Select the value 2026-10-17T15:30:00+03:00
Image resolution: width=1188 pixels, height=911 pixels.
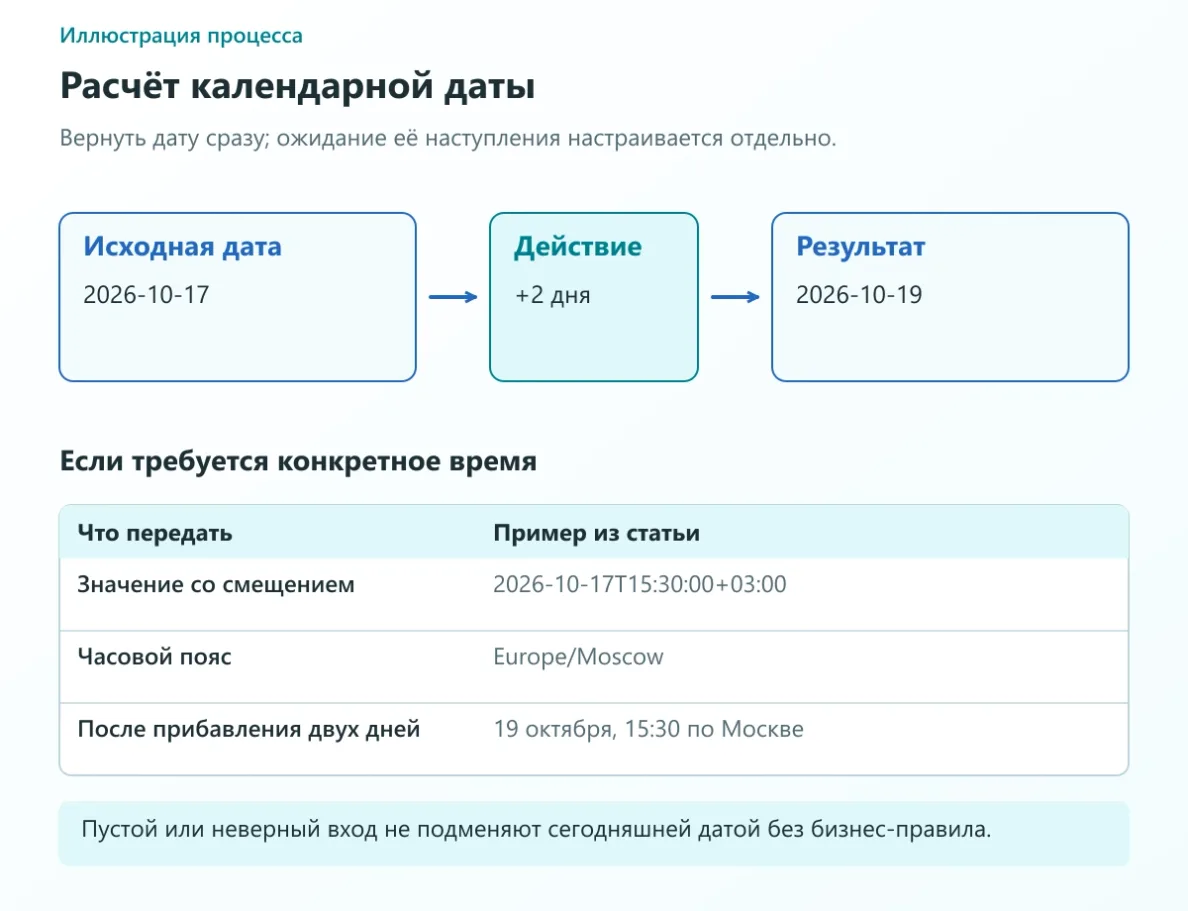639,584
